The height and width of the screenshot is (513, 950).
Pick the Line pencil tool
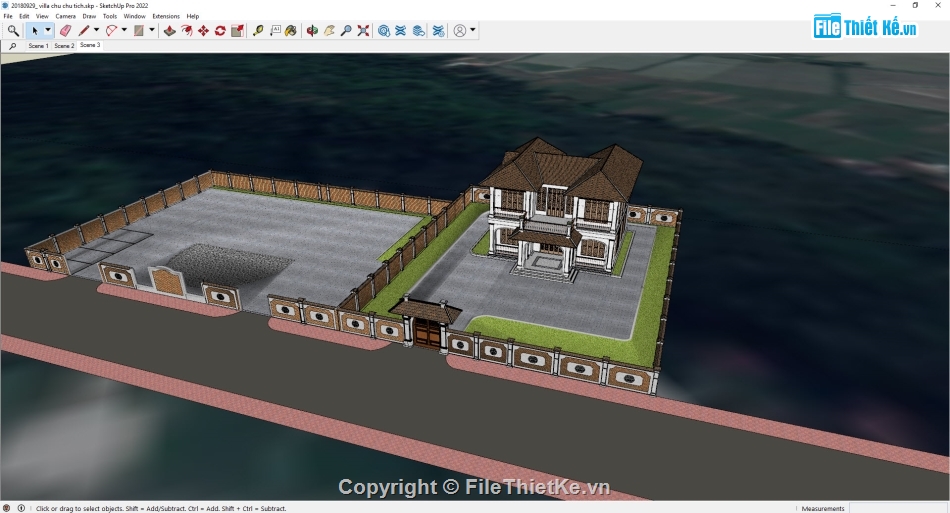[84, 30]
